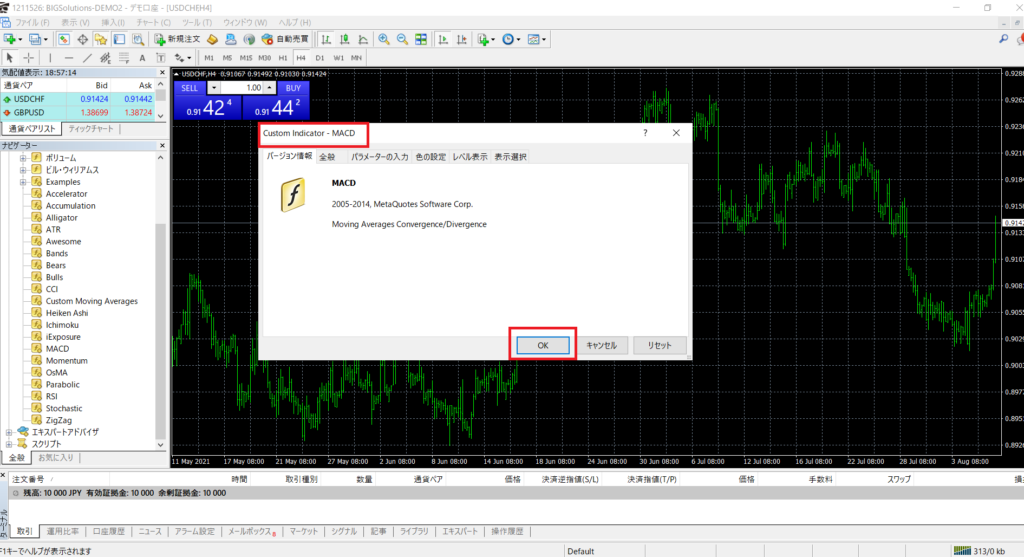
Task: Switch to H1 timeframe
Action: (x=283, y=58)
